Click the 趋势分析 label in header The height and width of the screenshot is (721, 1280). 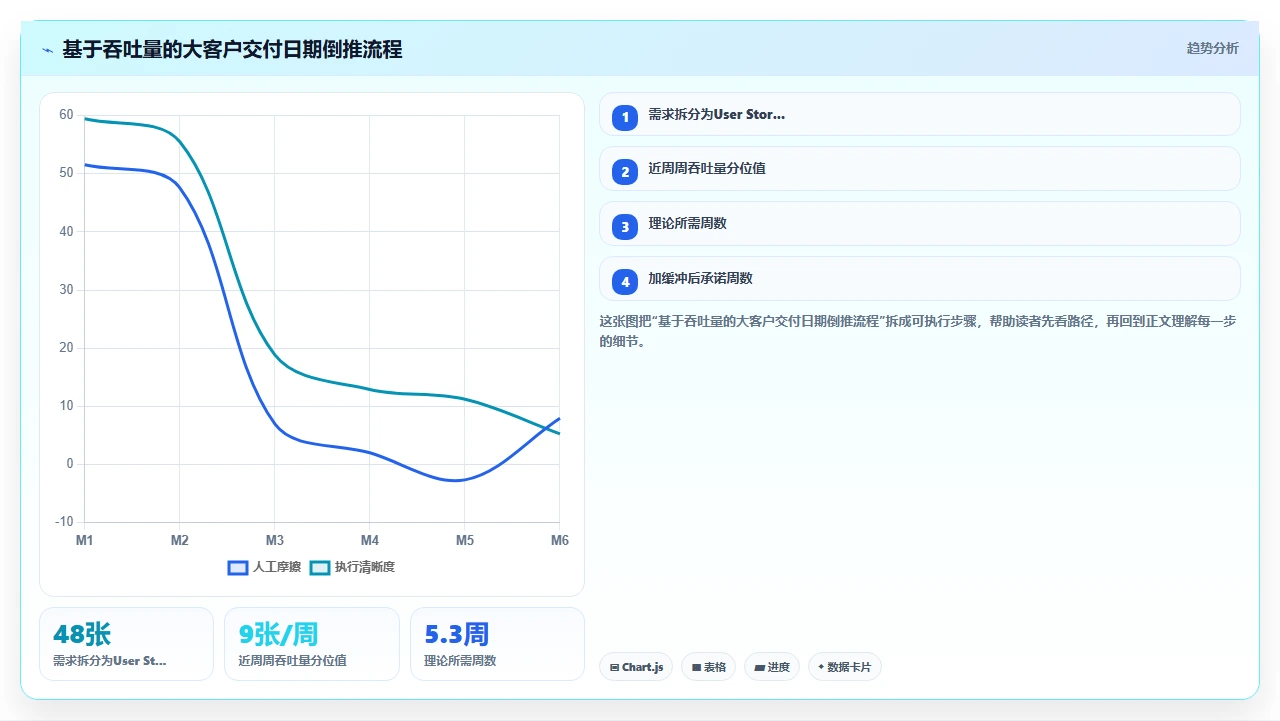pos(1212,48)
